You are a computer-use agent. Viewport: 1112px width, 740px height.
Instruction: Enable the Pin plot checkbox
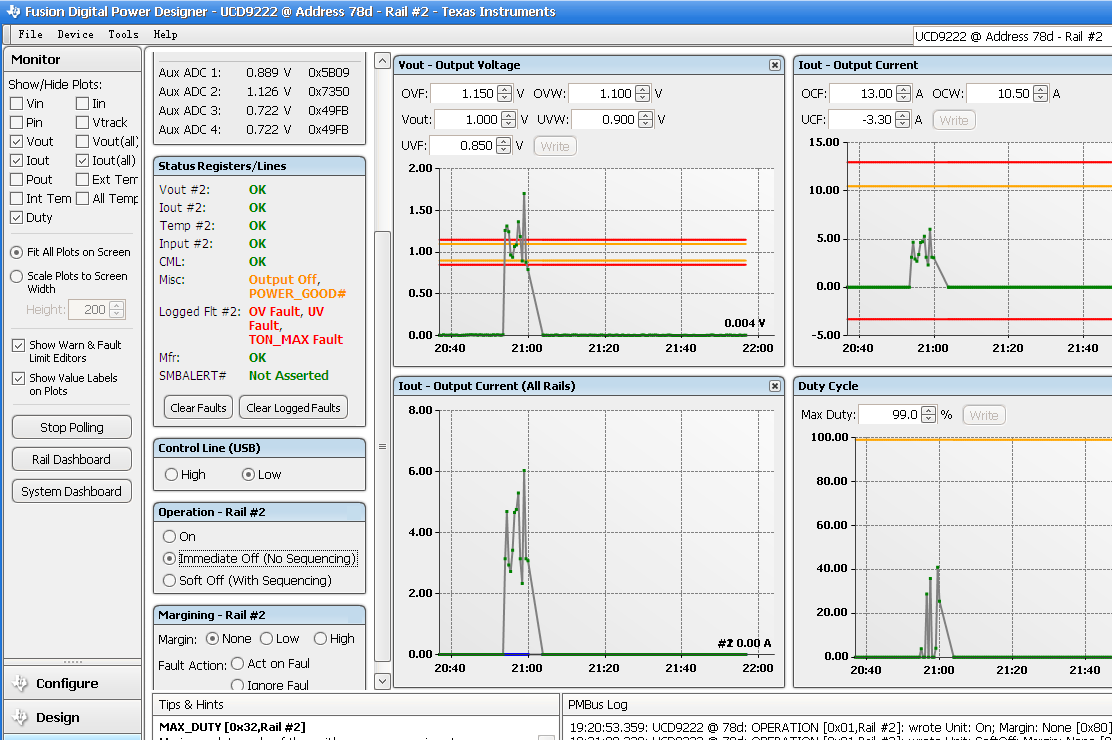point(16,123)
